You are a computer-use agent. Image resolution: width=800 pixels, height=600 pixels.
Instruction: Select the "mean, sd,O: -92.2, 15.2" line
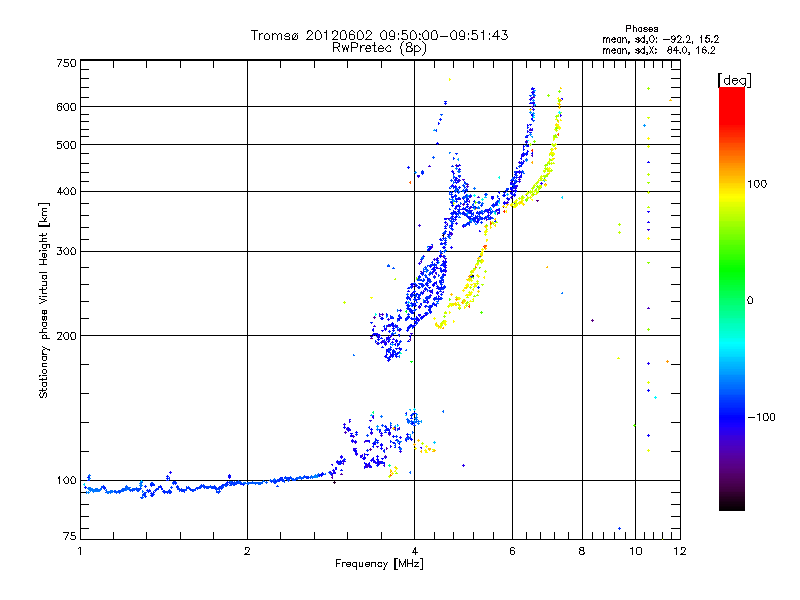[x=661, y=39]
